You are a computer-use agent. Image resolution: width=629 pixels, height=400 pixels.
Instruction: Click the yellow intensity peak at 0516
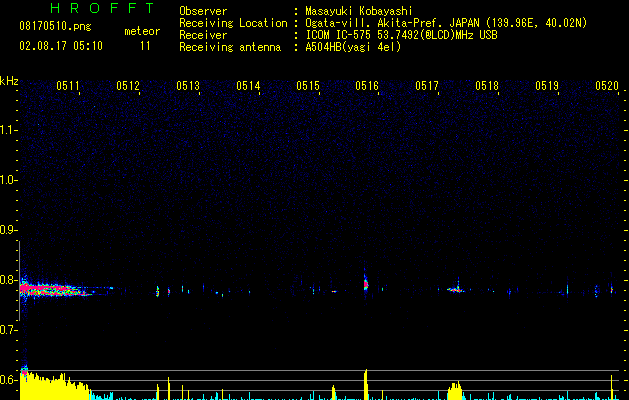tap(366, 384)
